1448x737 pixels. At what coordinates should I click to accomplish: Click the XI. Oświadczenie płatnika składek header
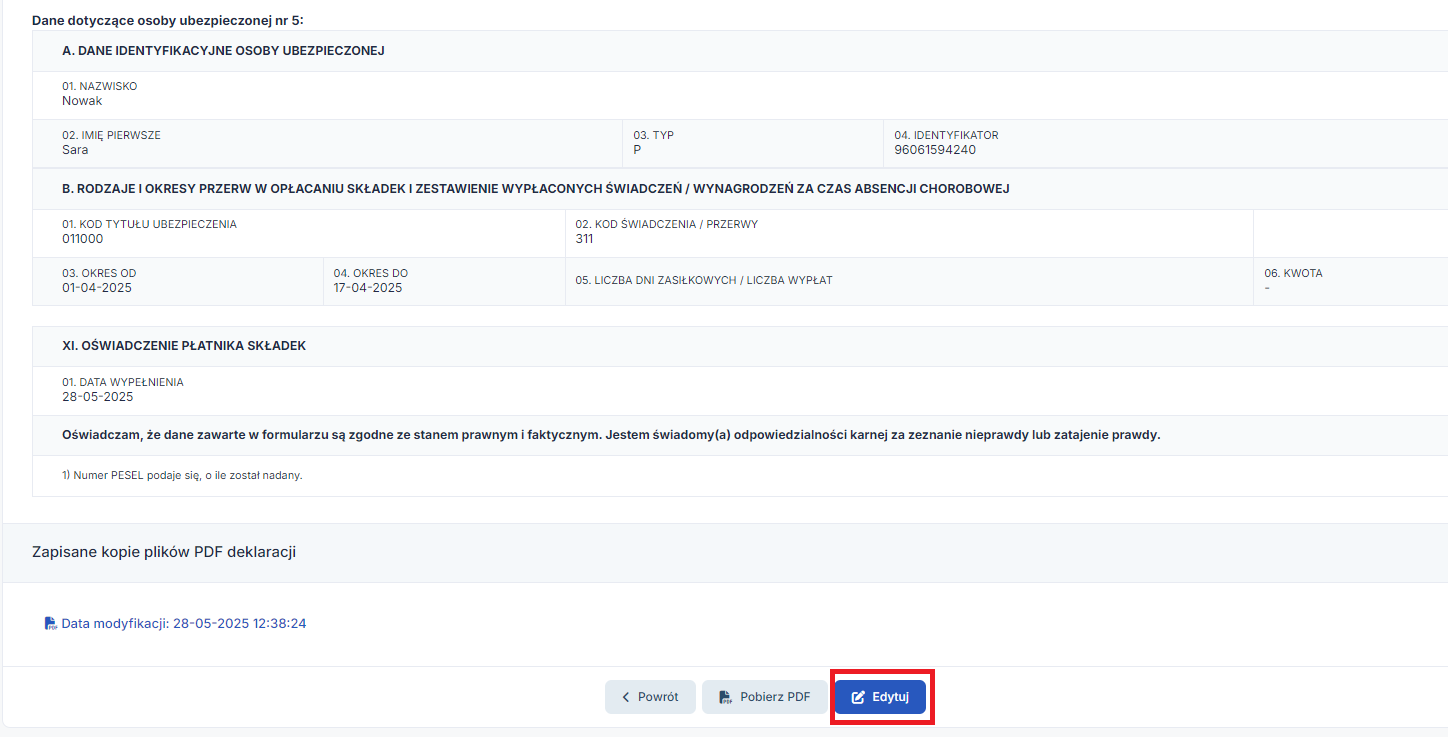click(x=184, y=346)
